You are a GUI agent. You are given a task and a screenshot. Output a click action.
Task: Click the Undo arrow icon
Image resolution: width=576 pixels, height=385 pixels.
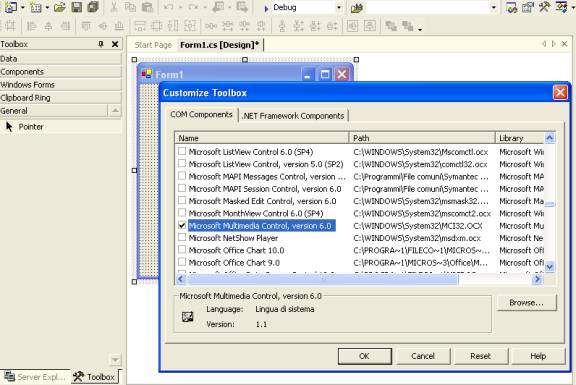169,7
